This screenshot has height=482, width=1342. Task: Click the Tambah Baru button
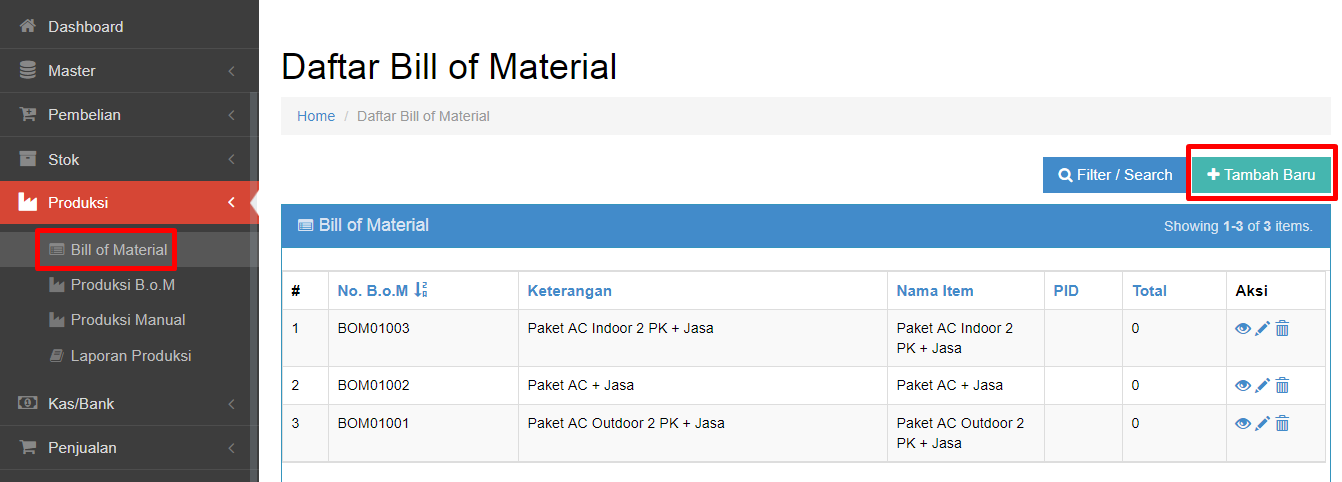[x=1261, y=174]
